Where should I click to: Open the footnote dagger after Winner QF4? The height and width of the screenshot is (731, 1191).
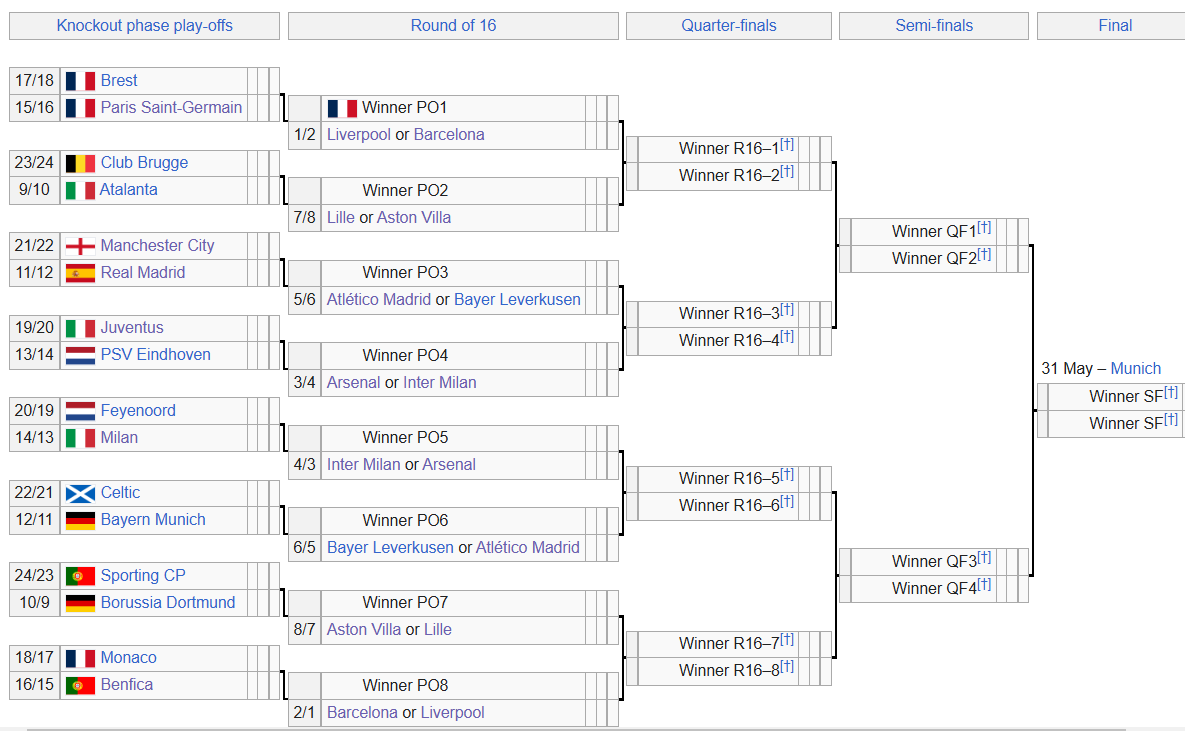(x=984, y=584)
